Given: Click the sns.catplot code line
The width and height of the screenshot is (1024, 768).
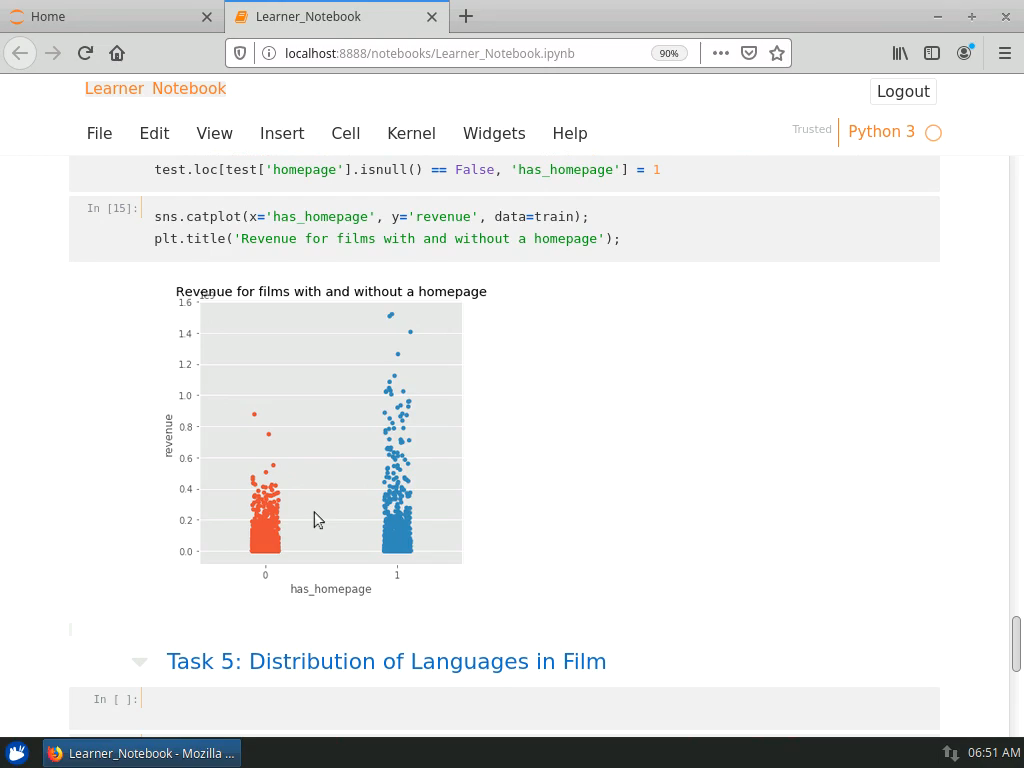Looking at the screenshot, I should (x=371, y=217).
